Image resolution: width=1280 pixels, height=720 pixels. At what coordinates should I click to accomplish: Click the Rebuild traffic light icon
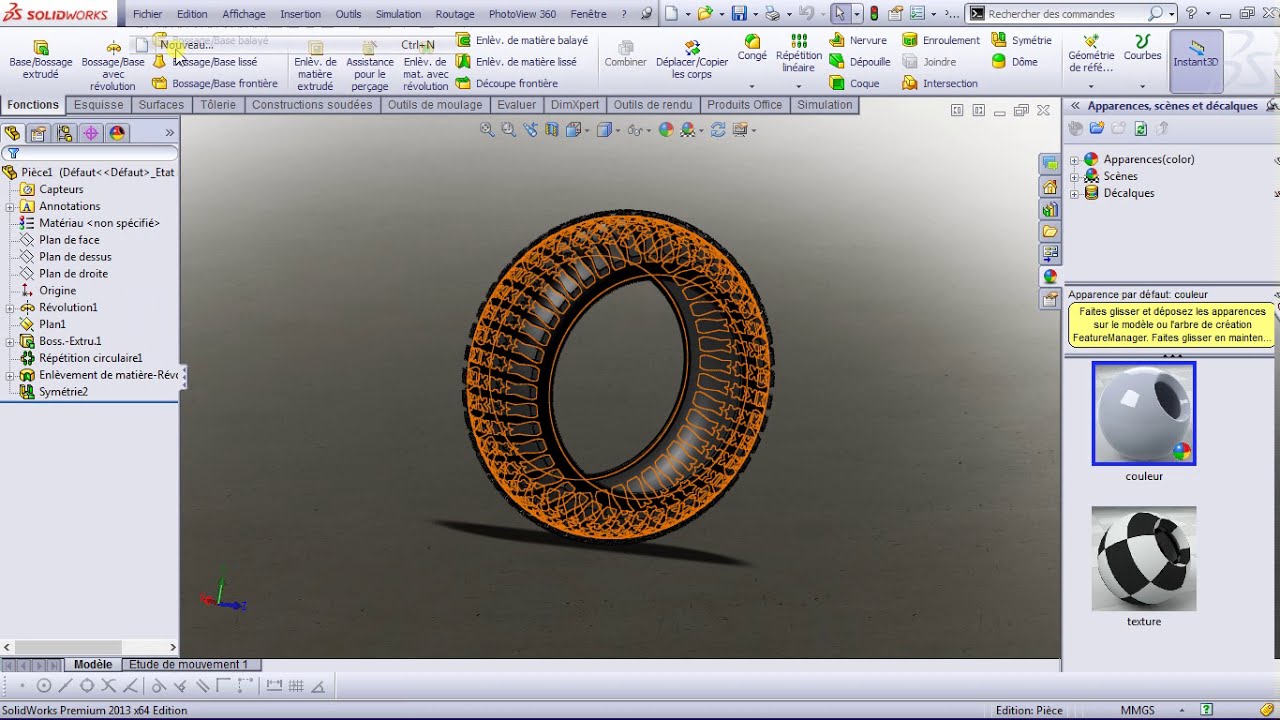click(x=874, y=14)
